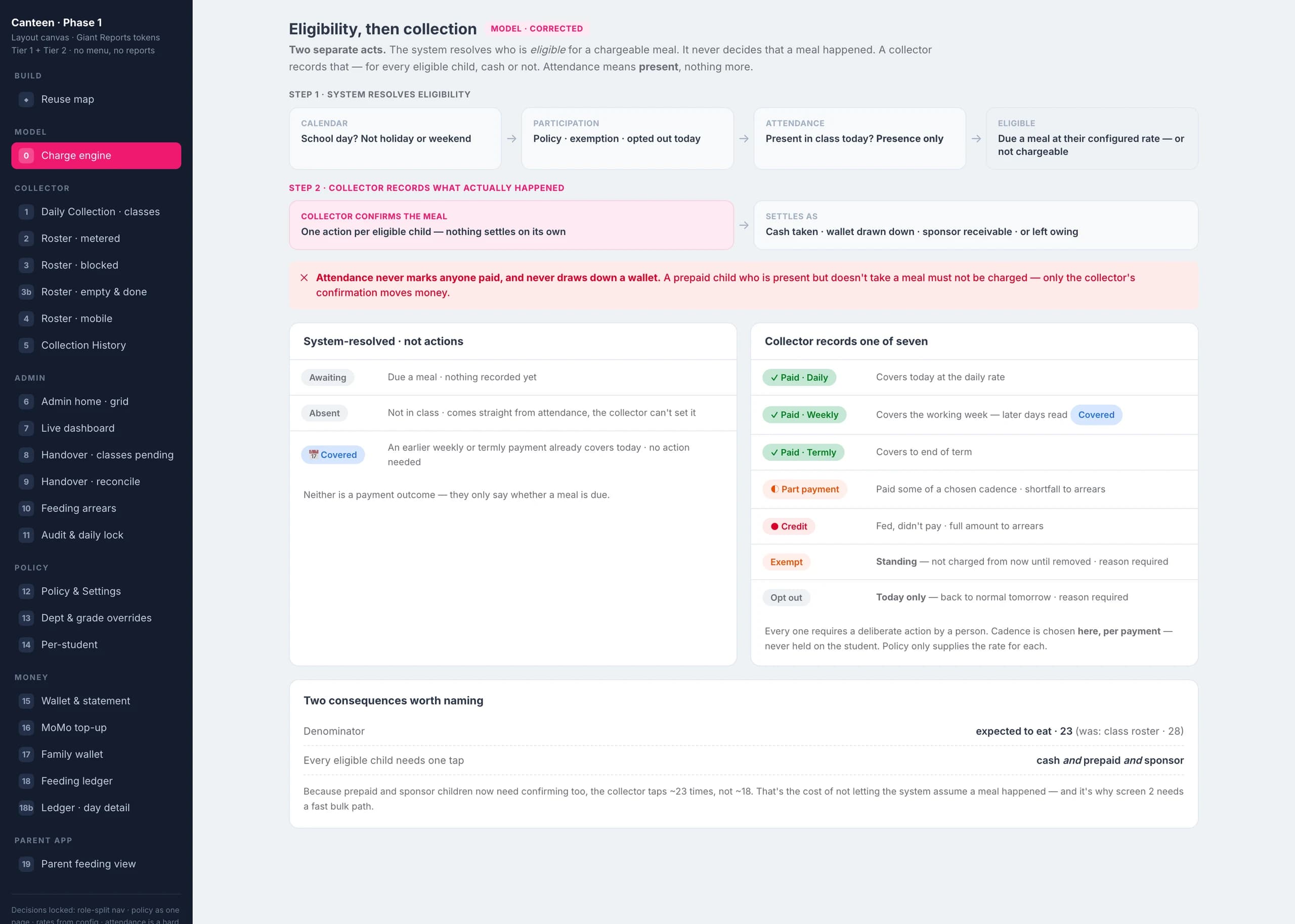Click the Awaiting status badge
The image size is (1295, 924).
[x=328, y=378]
